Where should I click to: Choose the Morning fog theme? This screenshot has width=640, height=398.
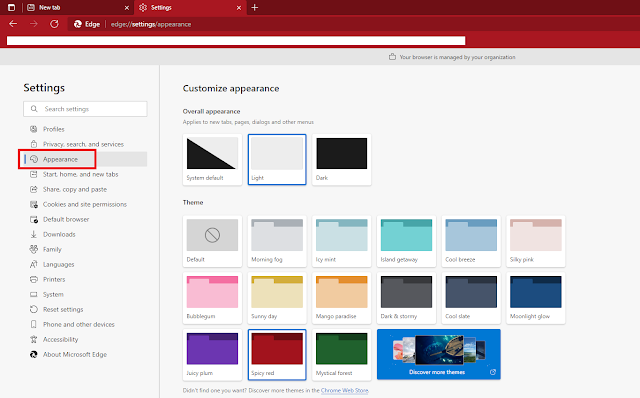[x=277, y=241]
